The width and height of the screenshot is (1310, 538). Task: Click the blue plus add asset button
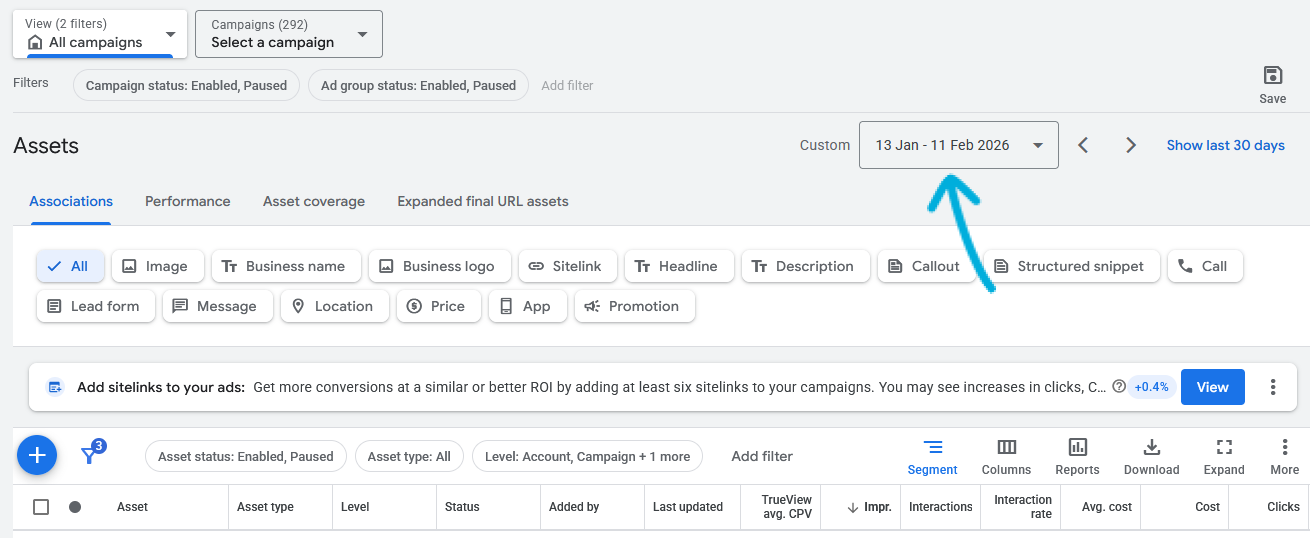pos(37,456)
